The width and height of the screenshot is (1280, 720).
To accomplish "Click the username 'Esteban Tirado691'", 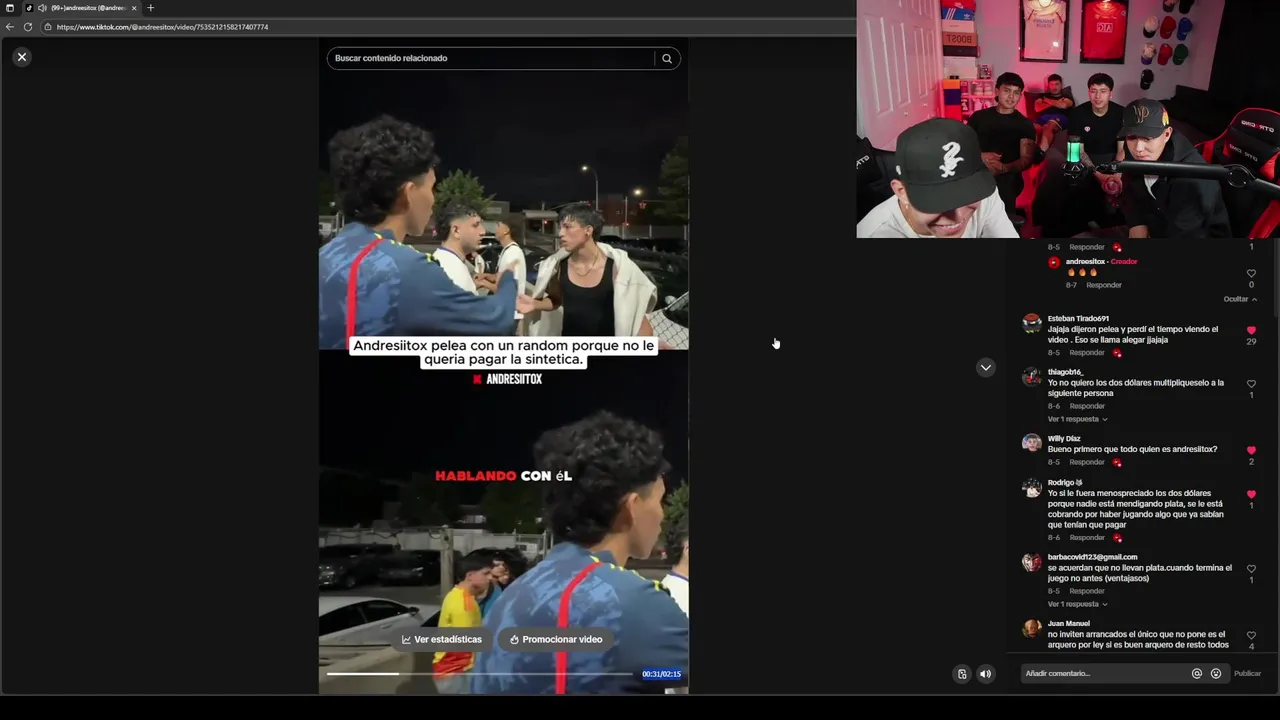I will tap(1078, 318).
